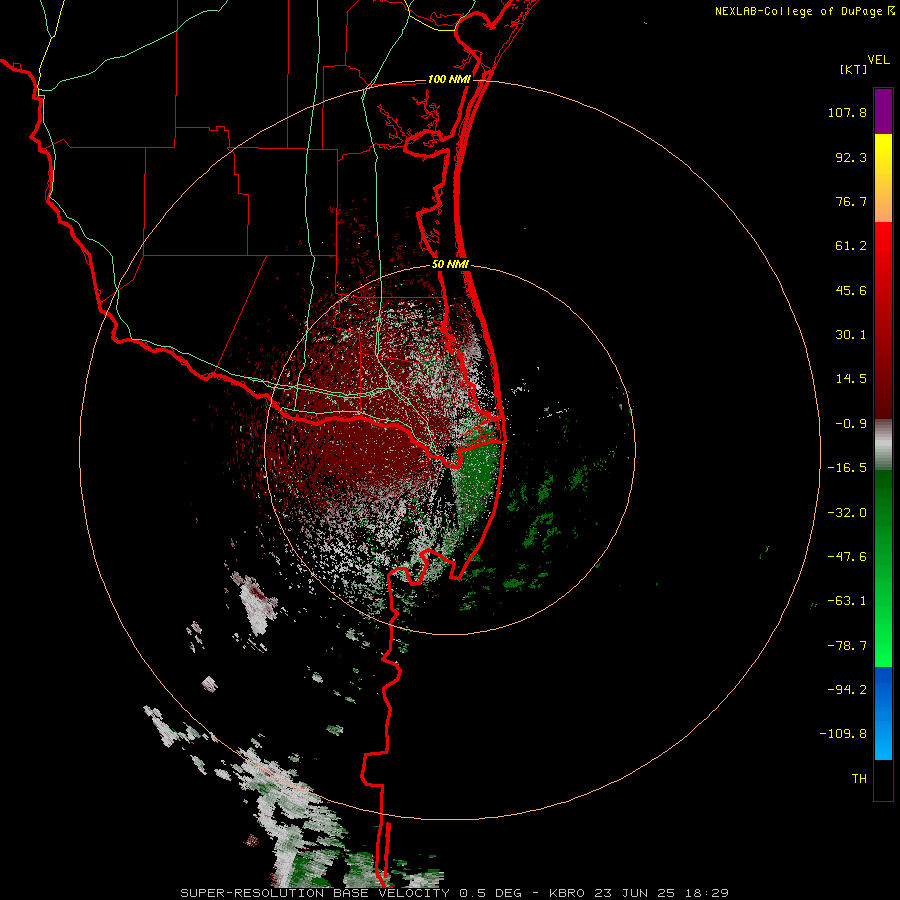The image size is (900, 900).
Task: Click the -78.7 scale value
Action: (847, 646)
